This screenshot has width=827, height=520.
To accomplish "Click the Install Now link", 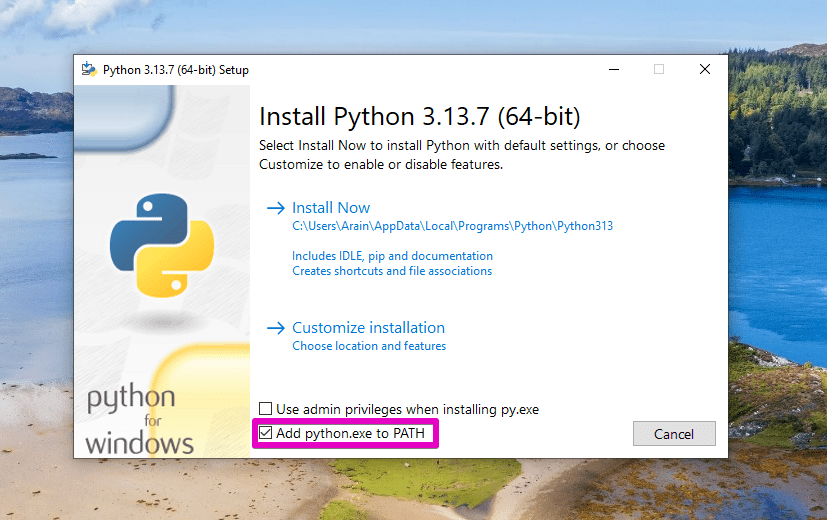I will click(x=331, y=208).
